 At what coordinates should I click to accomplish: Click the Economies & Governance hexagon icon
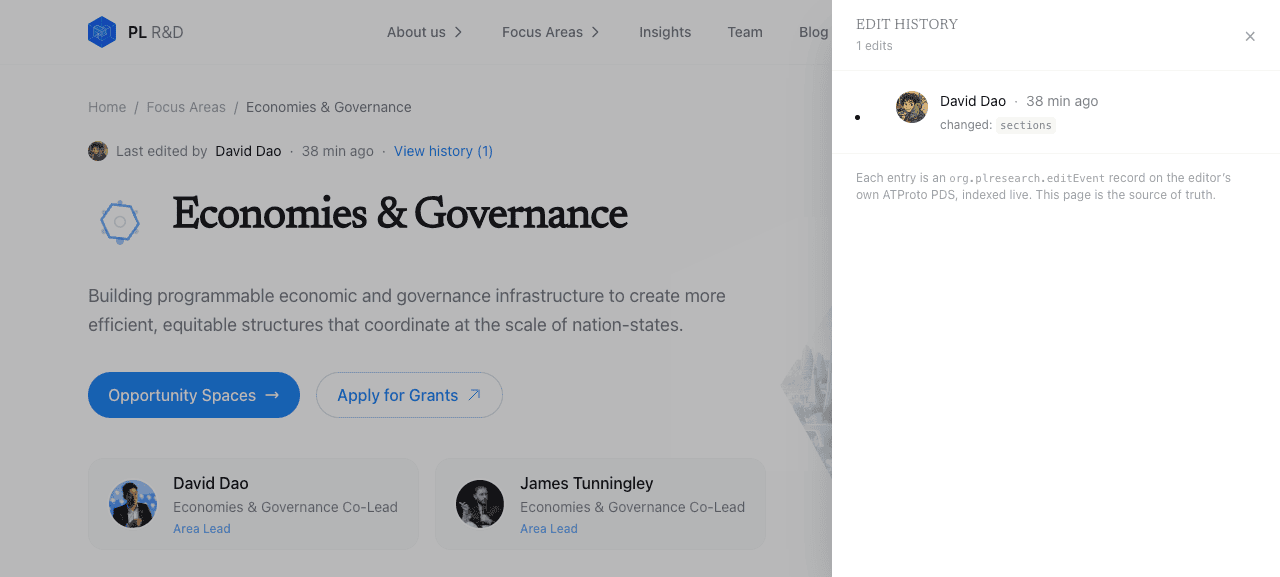click(x=120, y=221)
